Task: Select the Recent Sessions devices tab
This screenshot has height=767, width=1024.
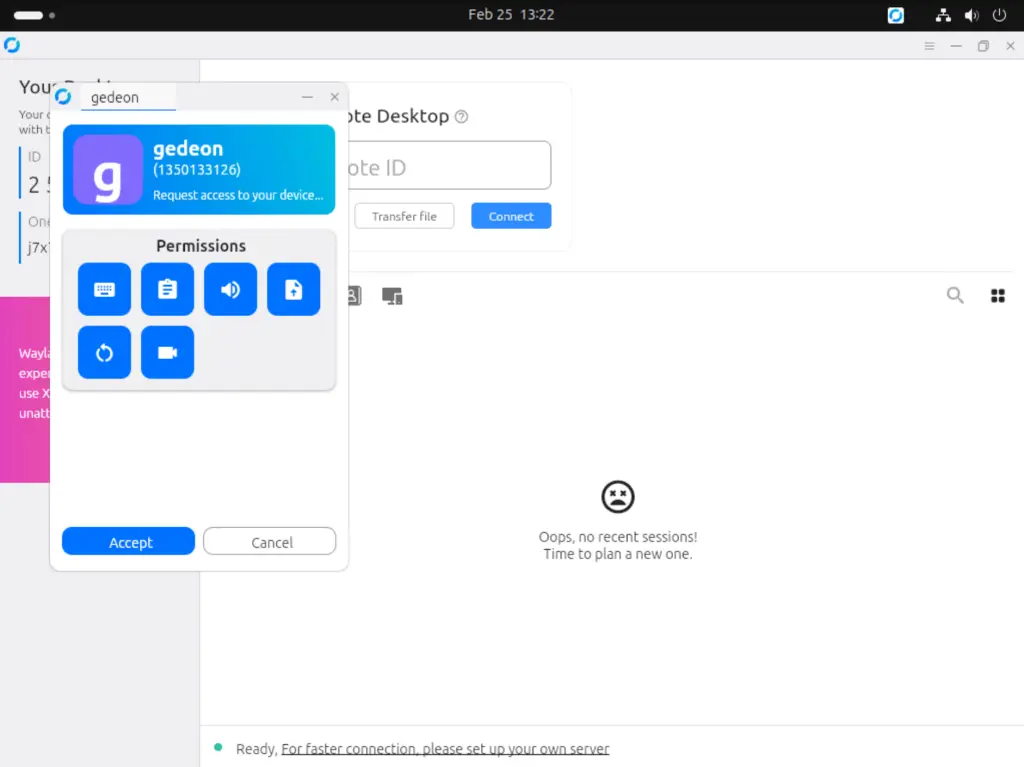Action: pos(392,295)
